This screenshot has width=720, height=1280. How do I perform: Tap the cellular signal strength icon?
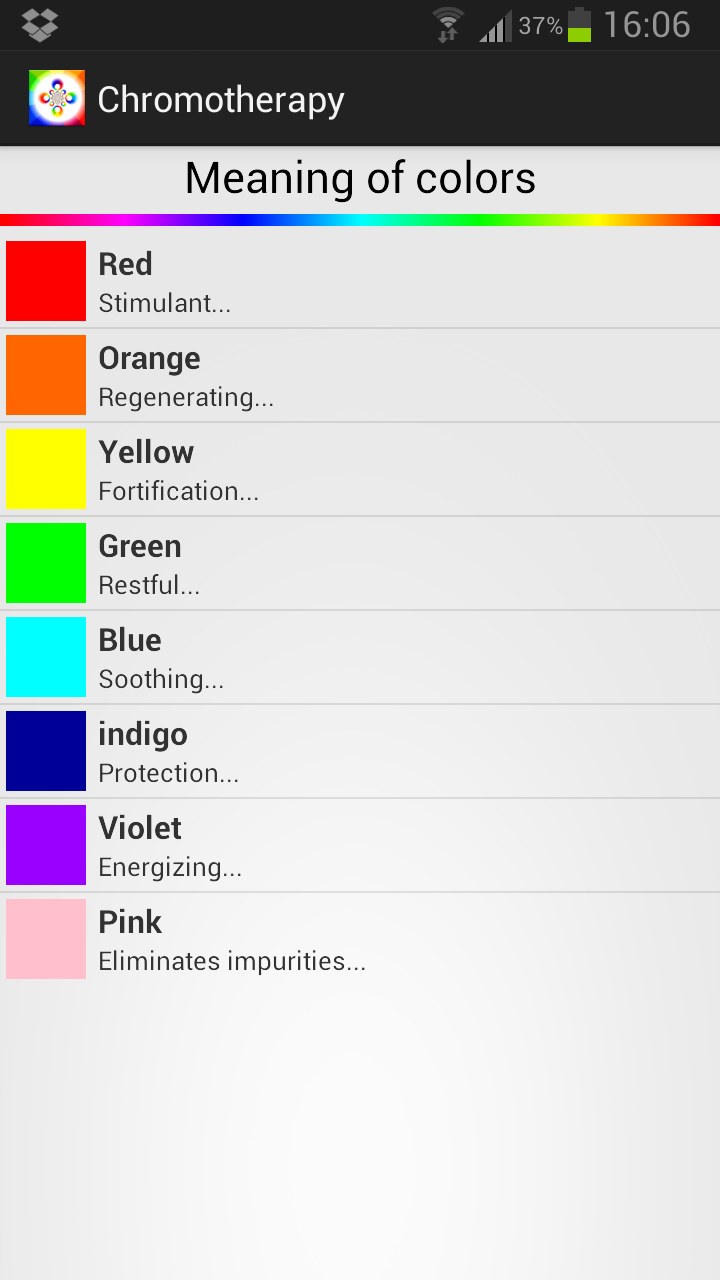click(x=496, y=26)
